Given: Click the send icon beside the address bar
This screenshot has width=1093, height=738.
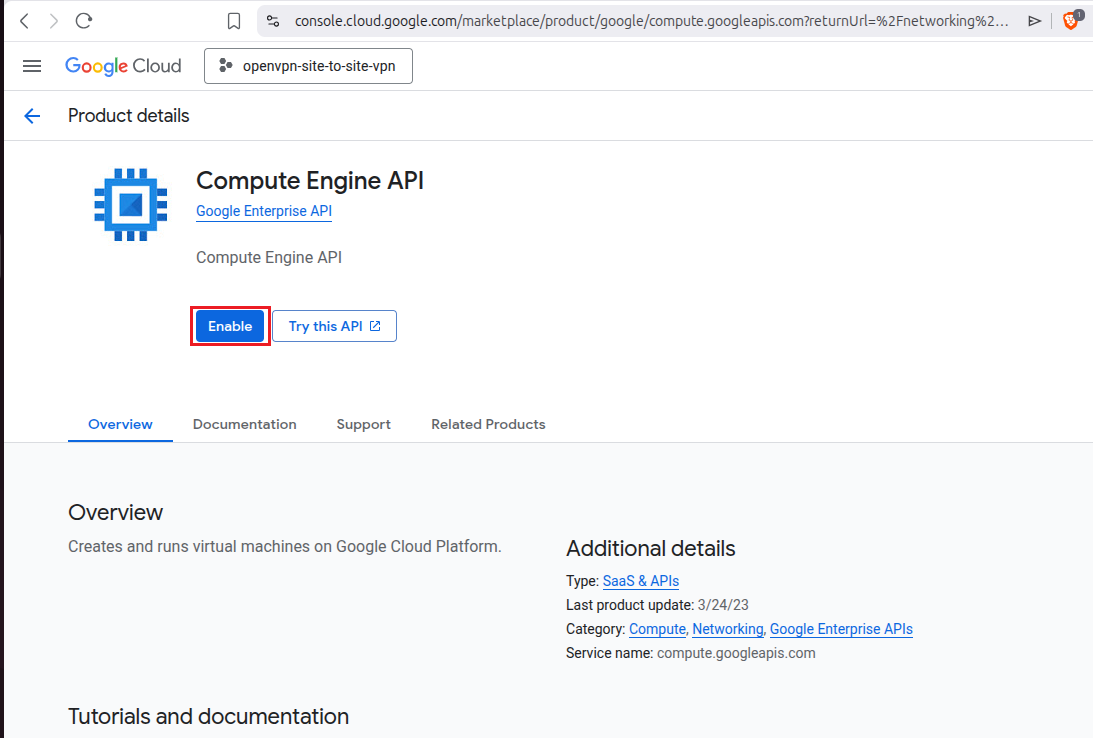Looking at the screenshot, I should click(1034, 21).
